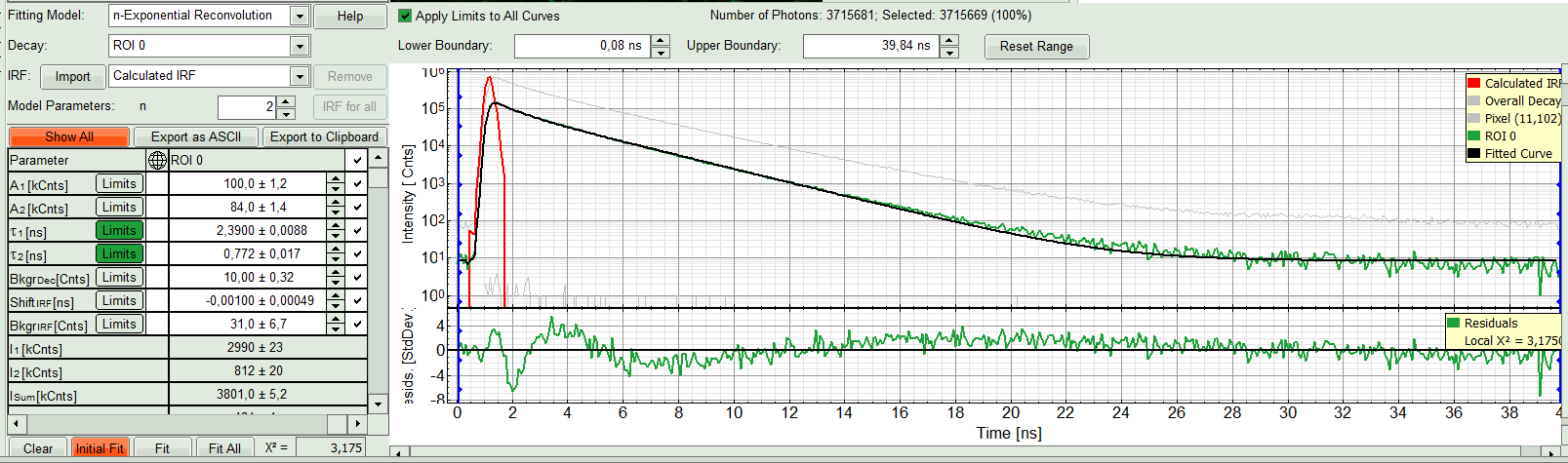
Task: Click the globe icon in the parameter header
Action: click(157, 160)
